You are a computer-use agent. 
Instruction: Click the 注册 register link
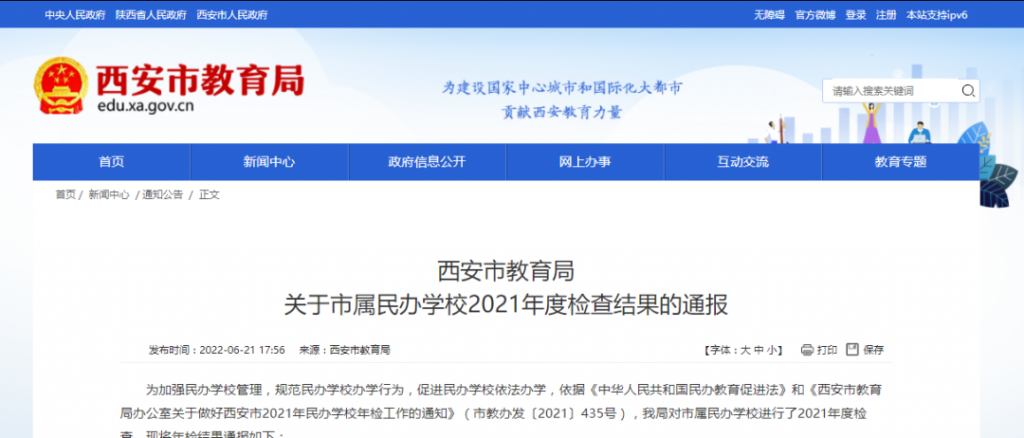(886, 15)
